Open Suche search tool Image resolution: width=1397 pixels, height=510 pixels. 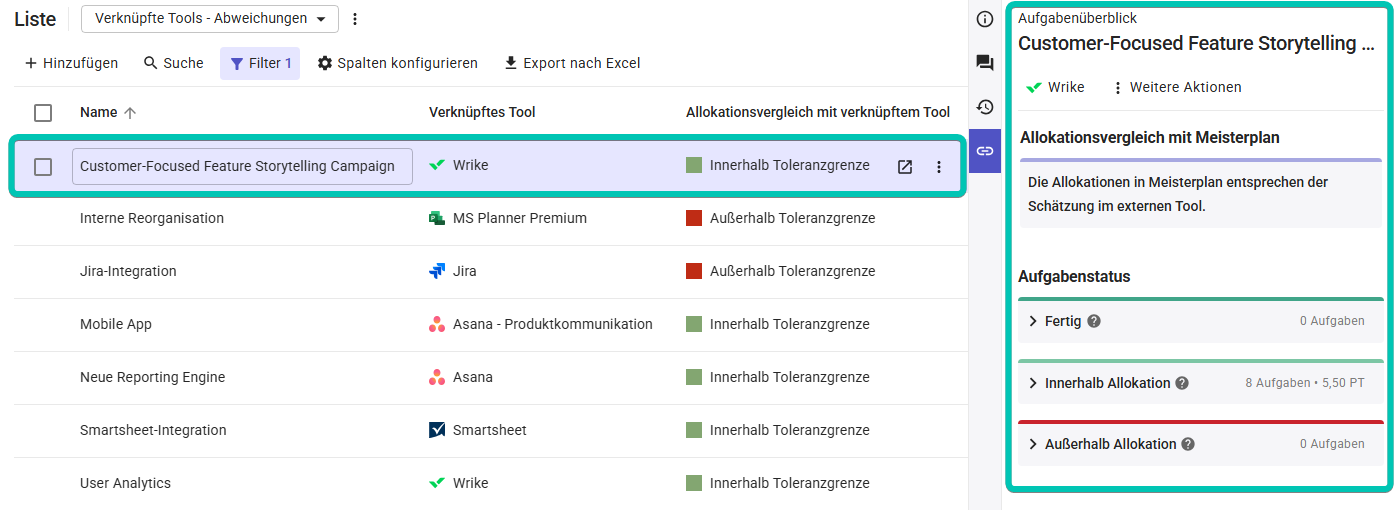coord(173,63)
